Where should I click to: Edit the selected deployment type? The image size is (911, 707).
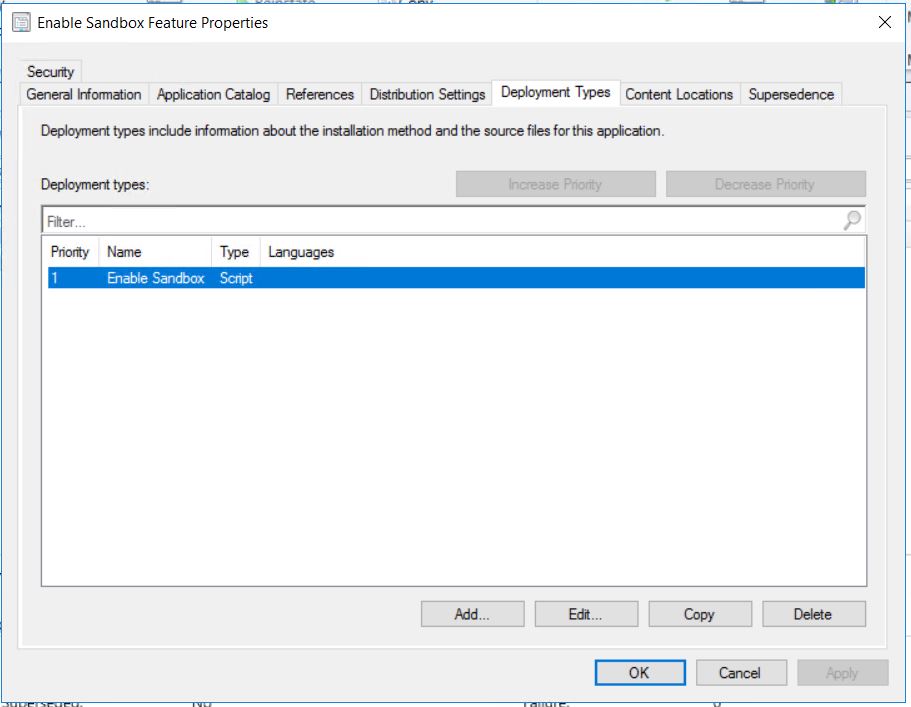(585, 614)
